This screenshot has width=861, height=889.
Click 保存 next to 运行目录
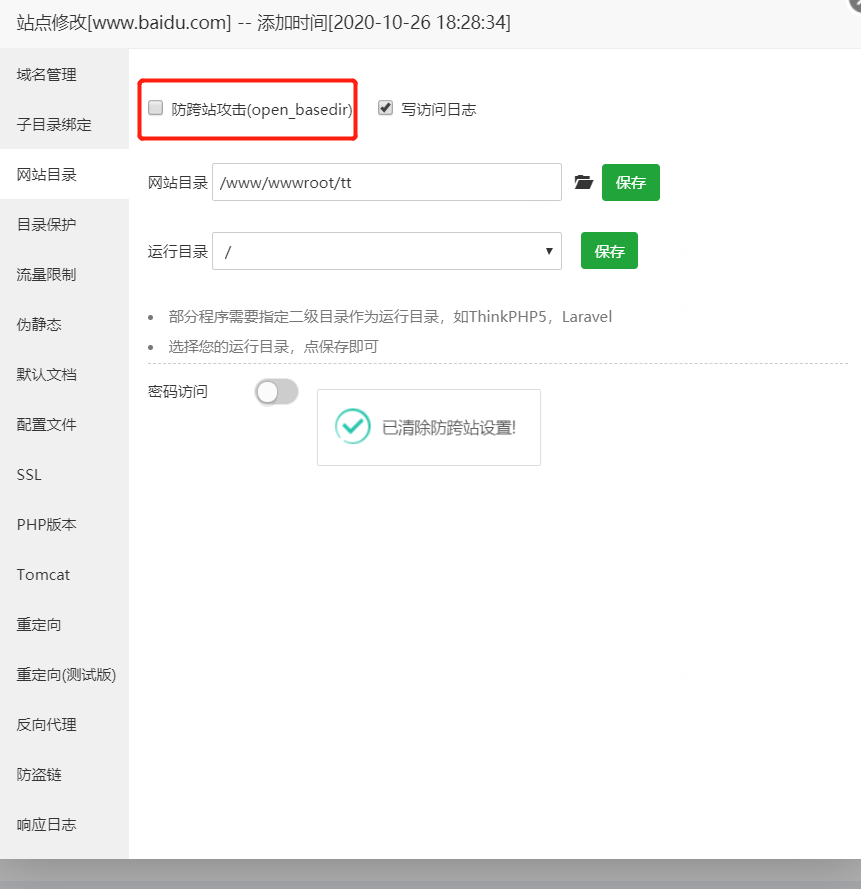coord(609,252)
